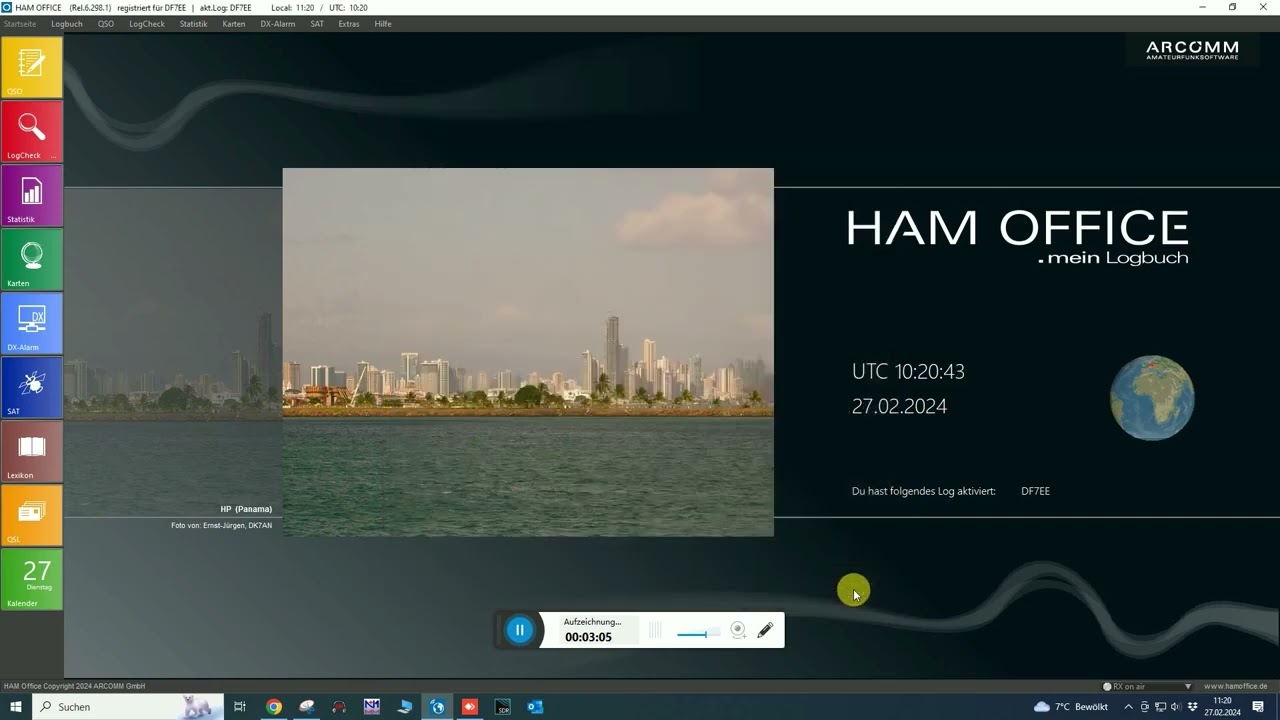Open the Windows notification center
Screen dimensions: 1280x720
point(1258,707)
